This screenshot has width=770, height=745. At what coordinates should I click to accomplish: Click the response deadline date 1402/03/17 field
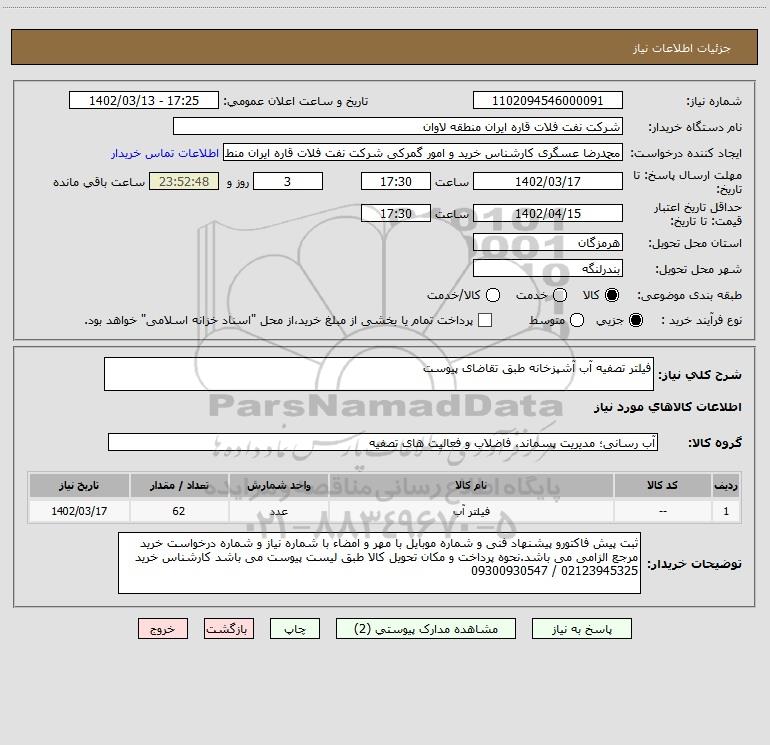click(x=548, y=182)
